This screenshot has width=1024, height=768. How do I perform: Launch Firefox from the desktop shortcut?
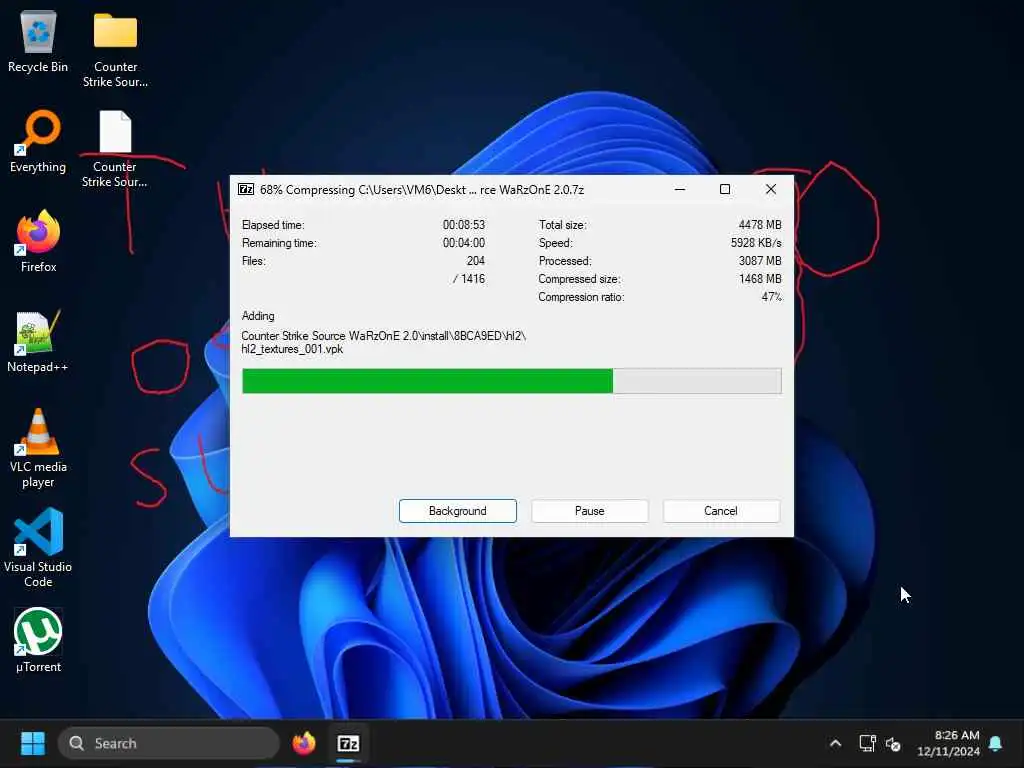38,241
